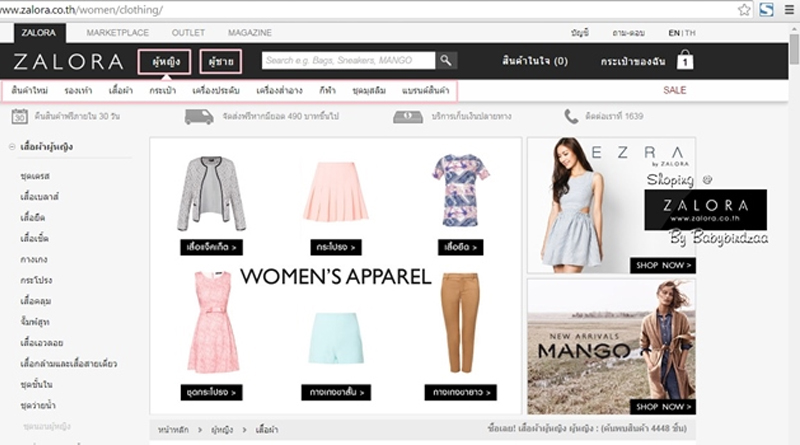This screenshot has height=445, width=800.
Task: Select เสื้อเชิ้ต in sidebar
Action: (x=34, y=238)
